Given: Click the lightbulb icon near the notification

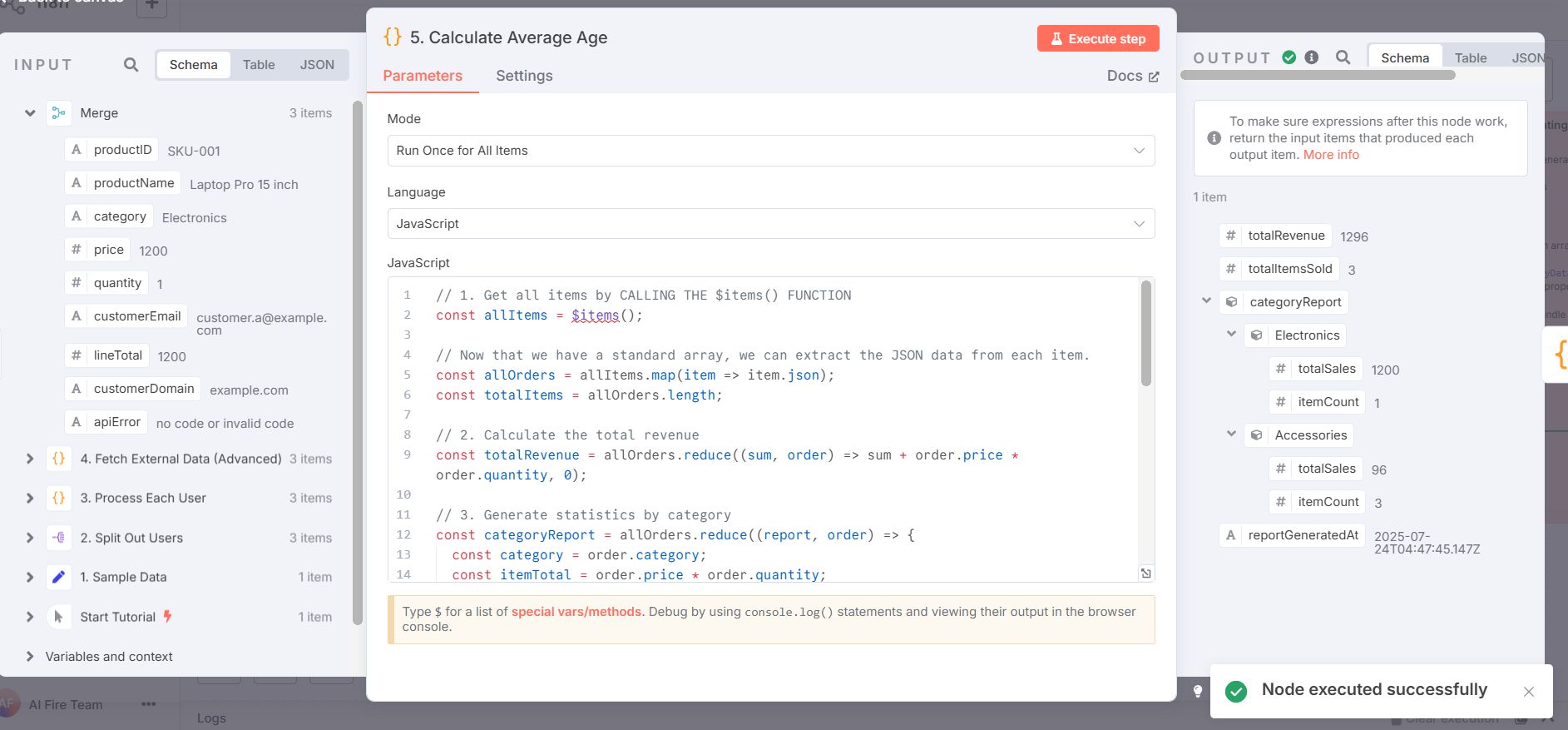Looking at the screenshot, I should (1198, 691).
